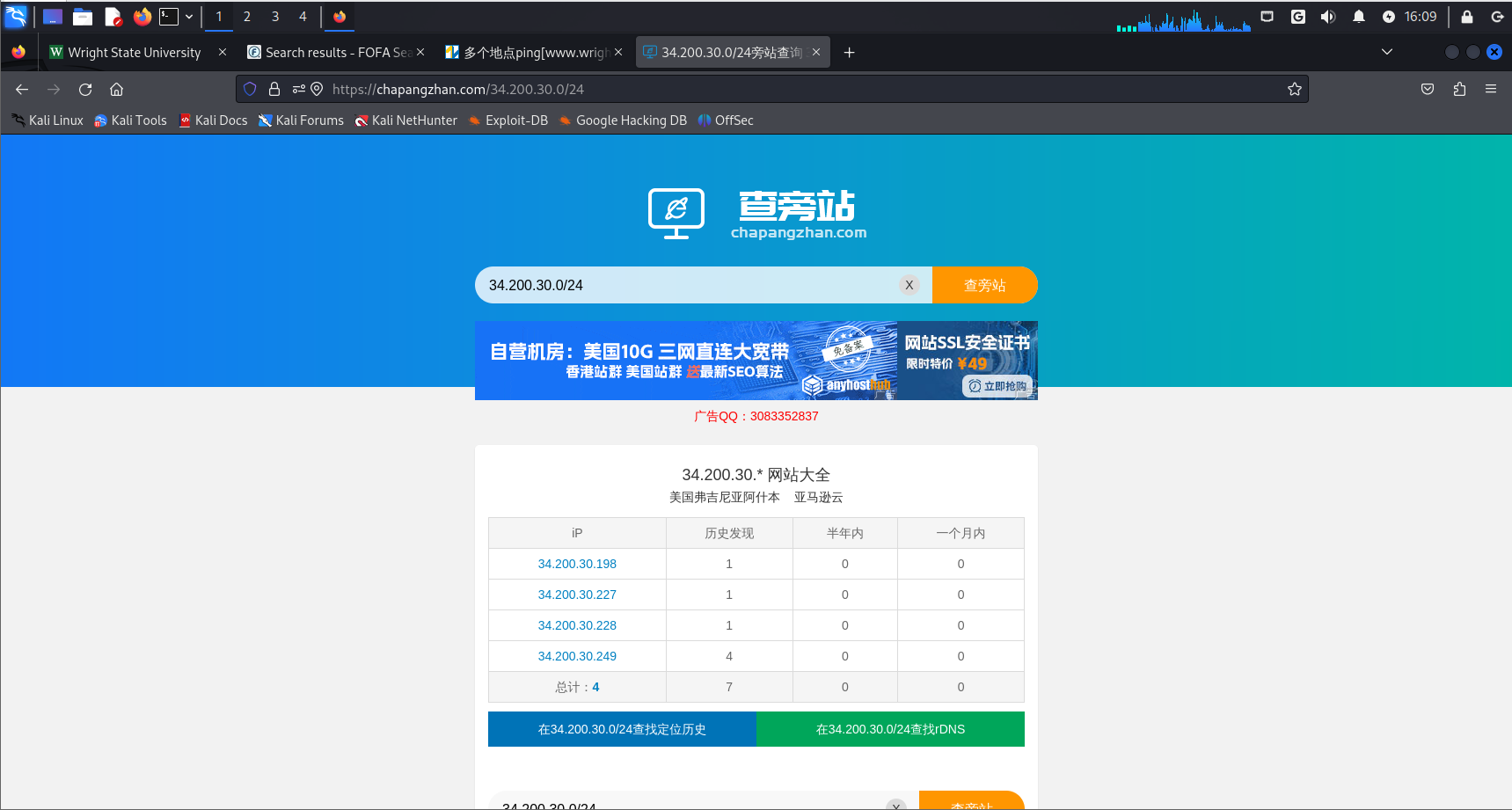Open IP link 34.200.30.249

pos(577,656)
